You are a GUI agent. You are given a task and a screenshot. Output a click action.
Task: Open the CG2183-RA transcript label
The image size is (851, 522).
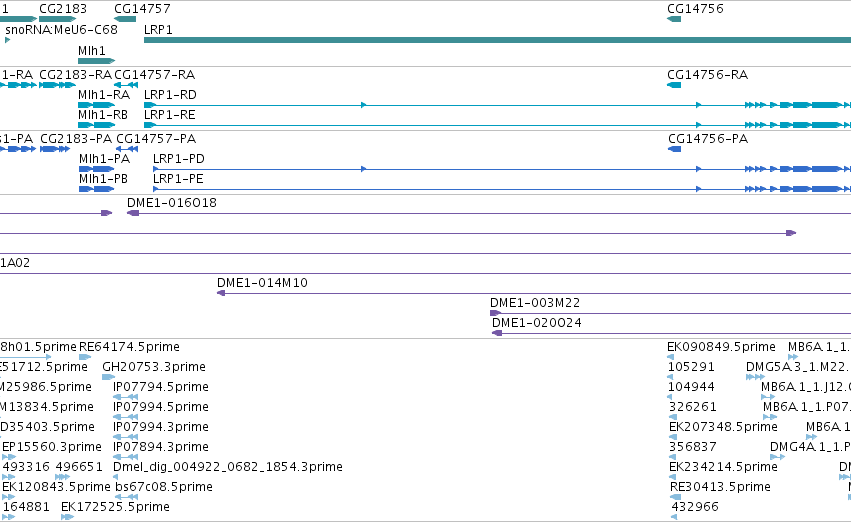[75, 74]
